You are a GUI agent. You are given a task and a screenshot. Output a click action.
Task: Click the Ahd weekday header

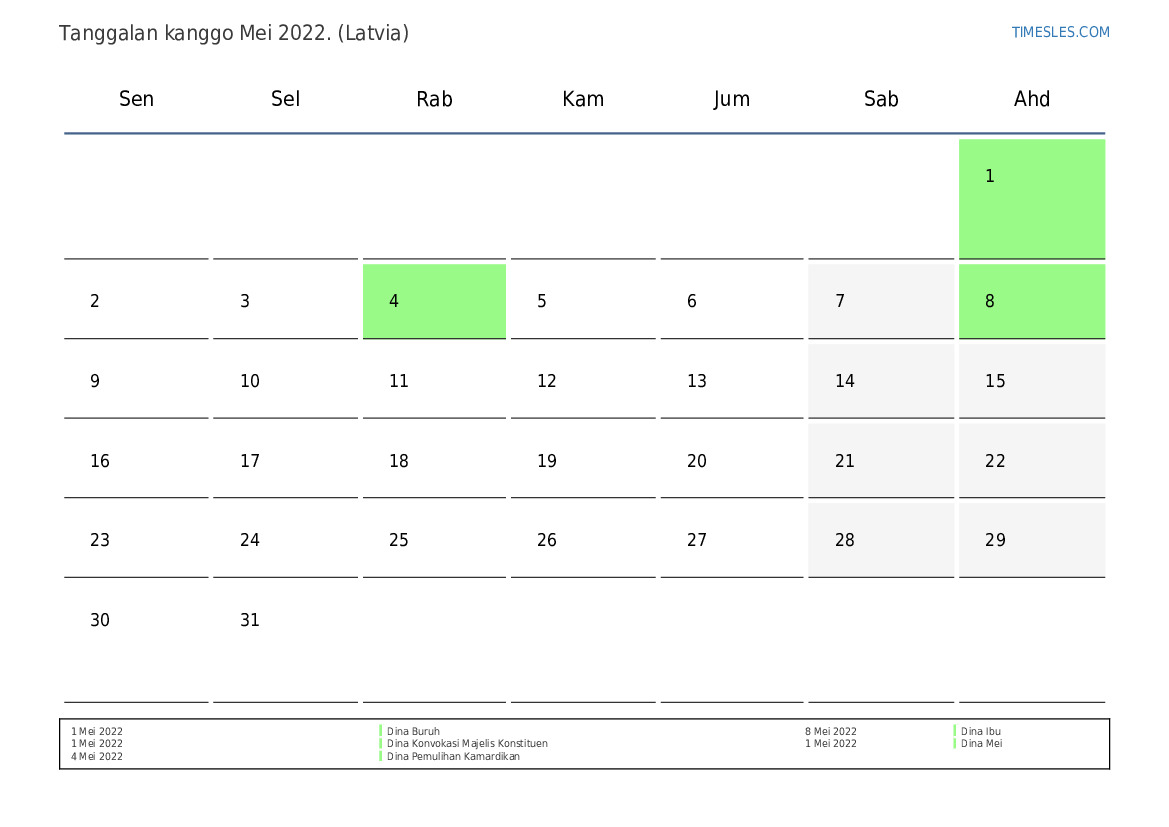(1031, 99)
